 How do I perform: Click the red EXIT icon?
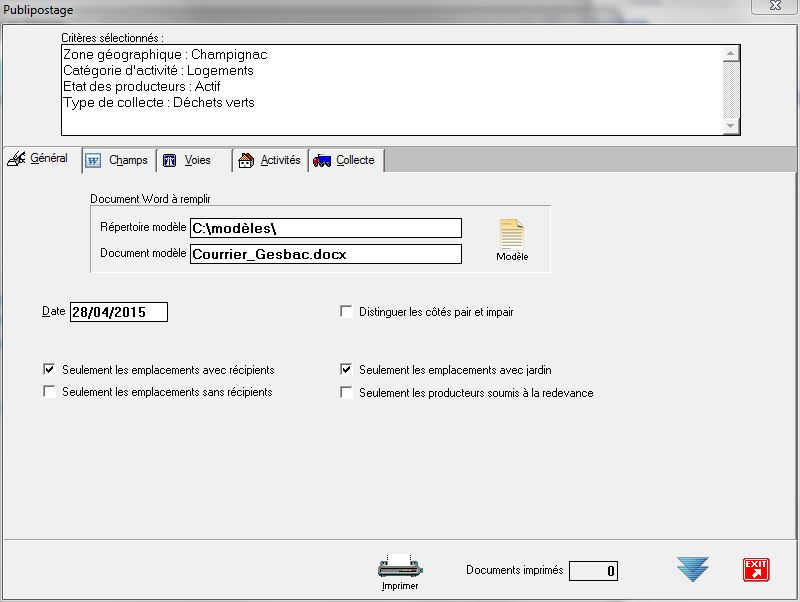(x=756, y=569)
